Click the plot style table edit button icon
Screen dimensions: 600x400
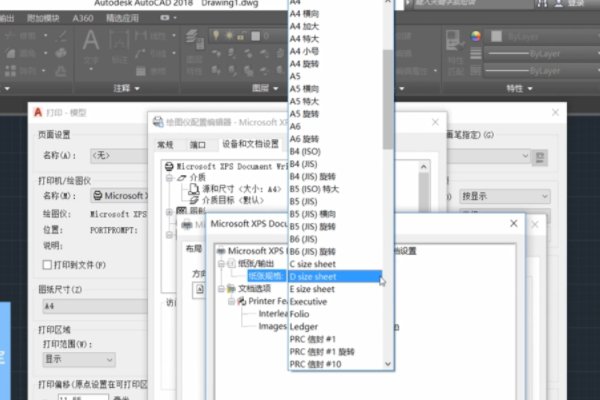point(540,157)
